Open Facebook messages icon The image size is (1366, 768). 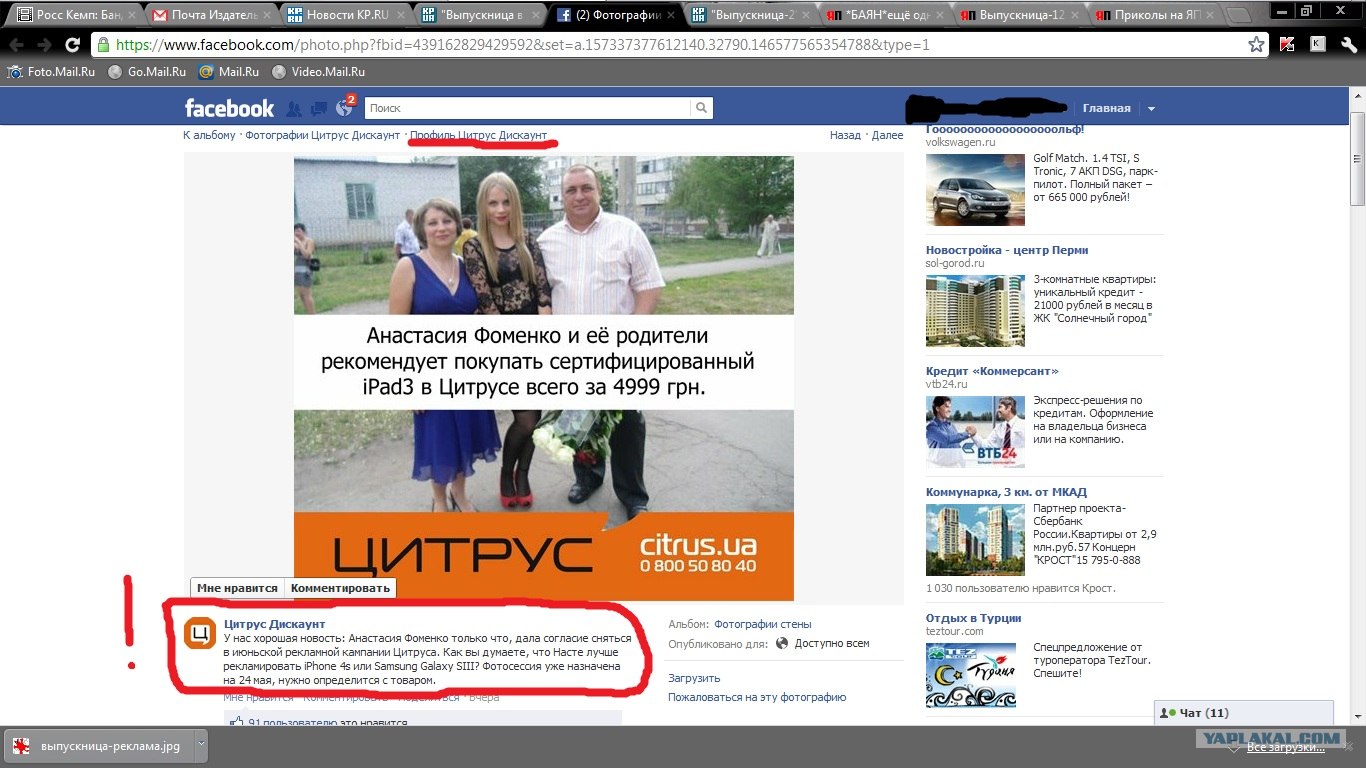[x=319, y=108]
